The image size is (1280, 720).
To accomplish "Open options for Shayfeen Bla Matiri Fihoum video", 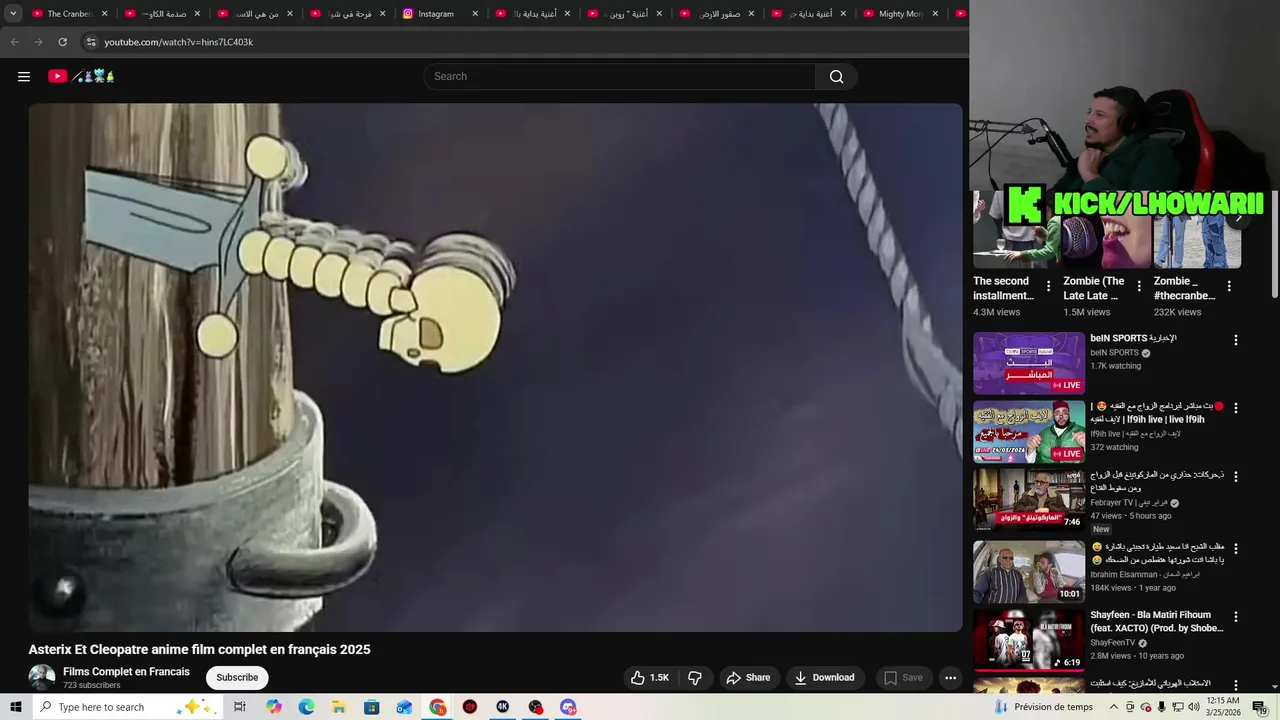I will tap(1235, 617).
